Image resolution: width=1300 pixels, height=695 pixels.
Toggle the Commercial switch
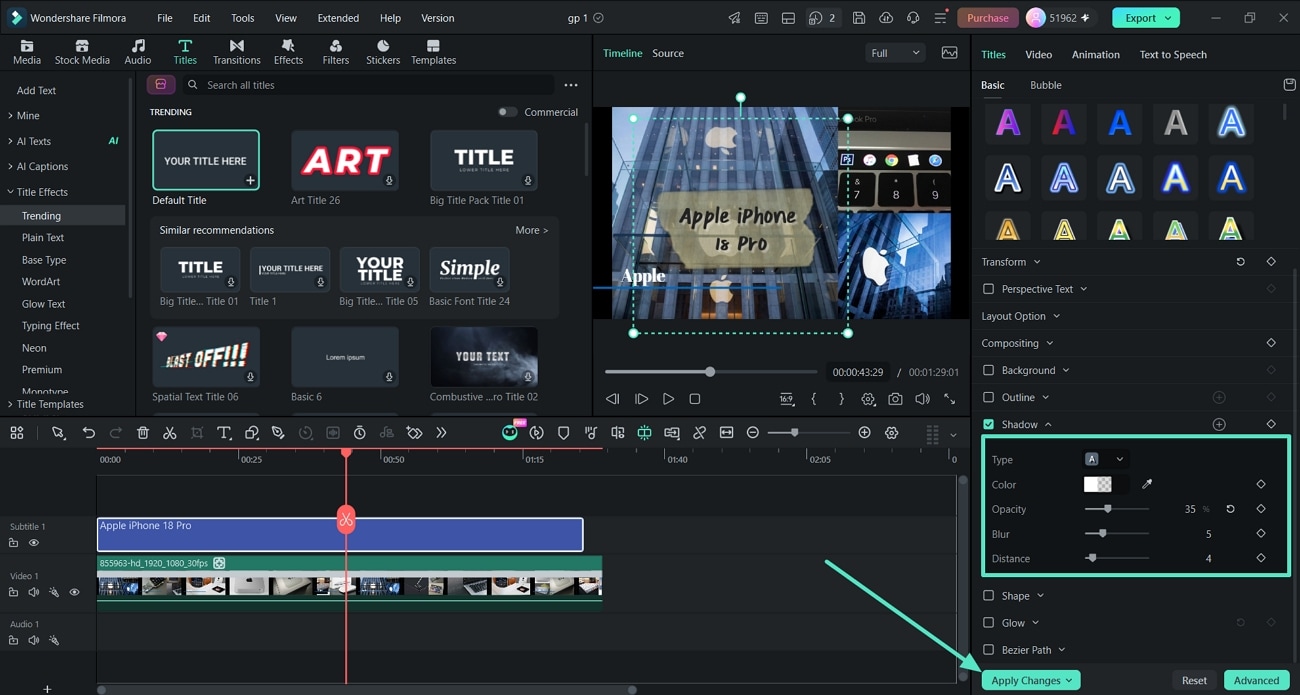pyautogui.click(x=508, y=112)
